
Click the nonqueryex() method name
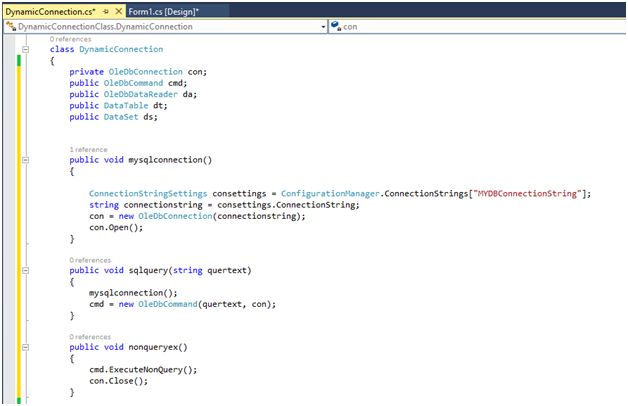[158, 347]
